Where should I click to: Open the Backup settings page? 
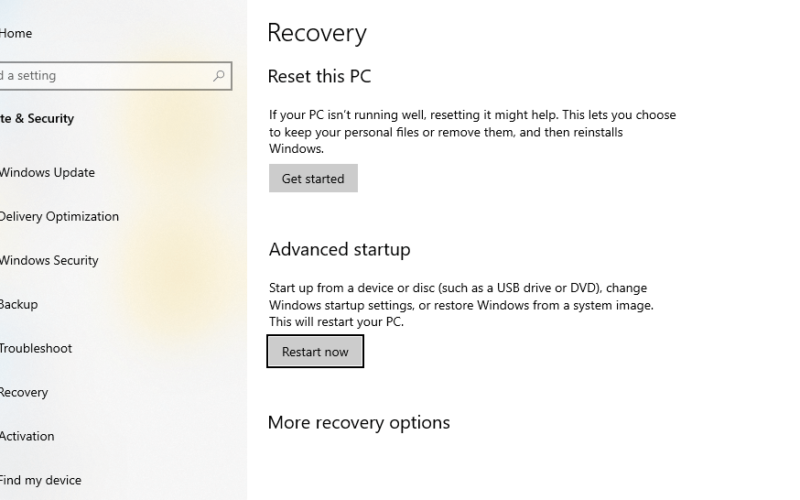19,304
